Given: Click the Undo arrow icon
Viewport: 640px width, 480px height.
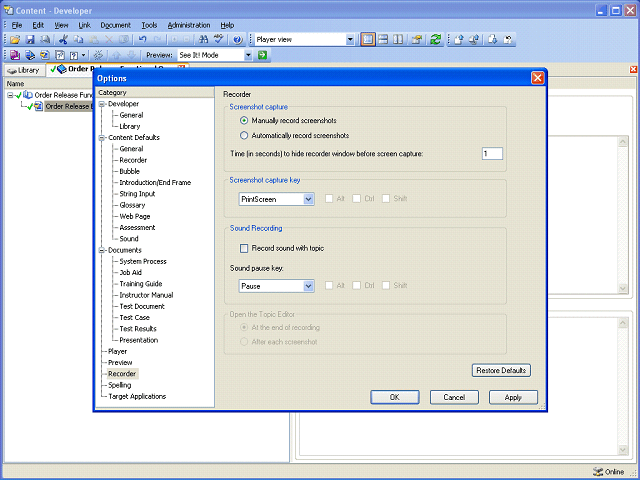Looking at the screenshot, I should point(142,40).
